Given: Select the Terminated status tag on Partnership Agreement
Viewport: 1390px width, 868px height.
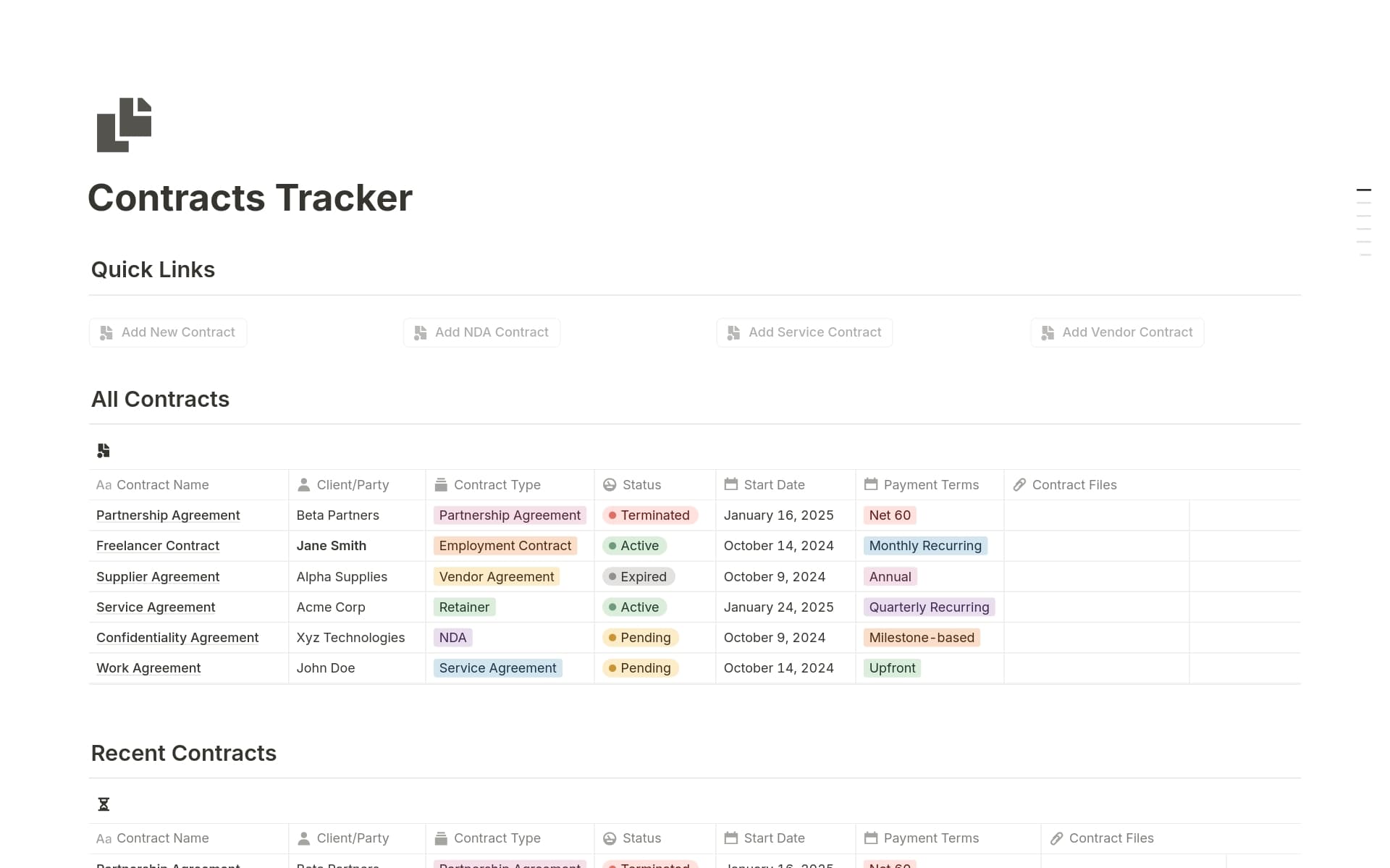Looking at the screenshot, I should 649,515.
